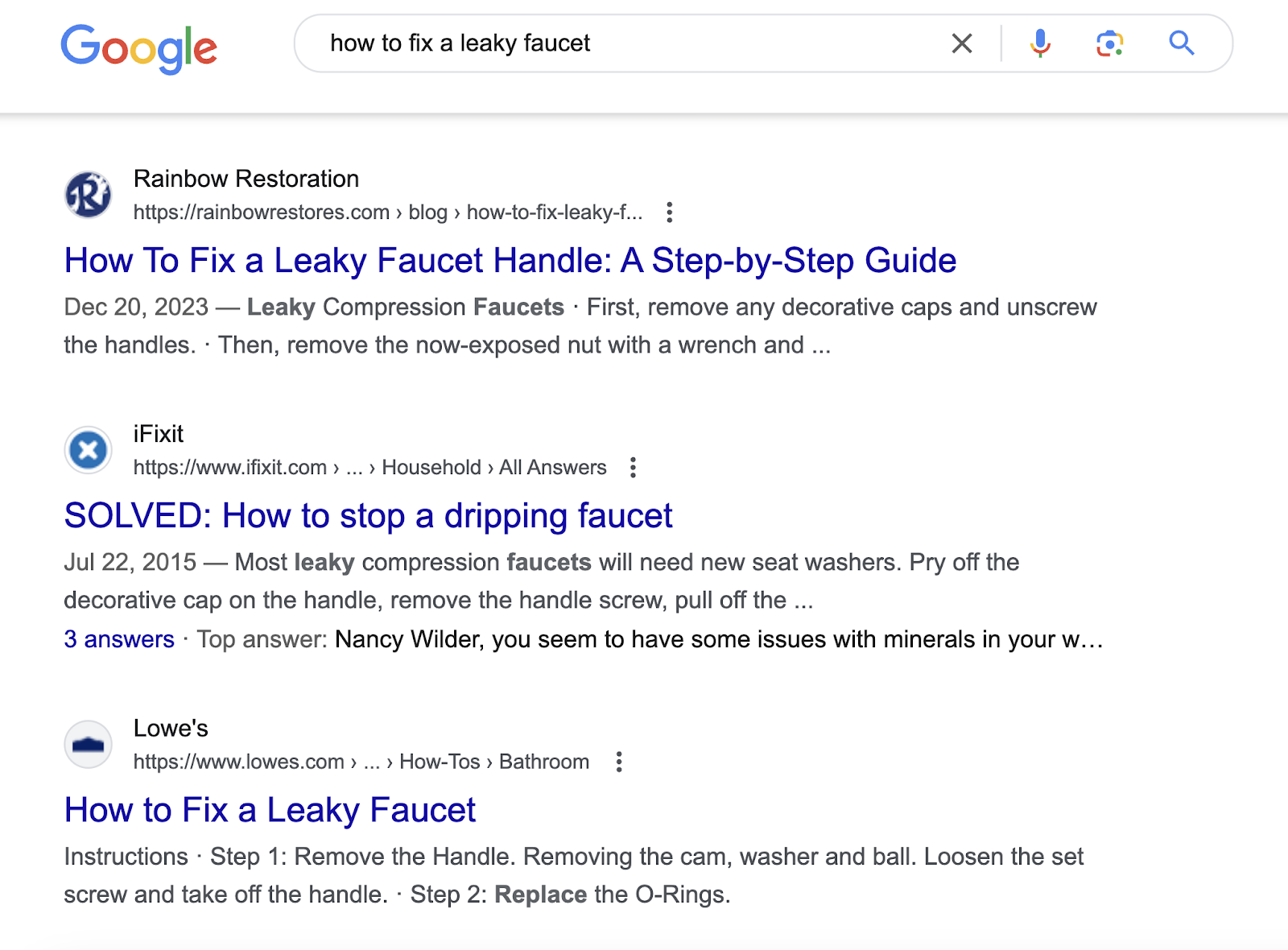
Task: Open Lowe's How to Fix a Leaky Faucet
Action: click(270, 811)
